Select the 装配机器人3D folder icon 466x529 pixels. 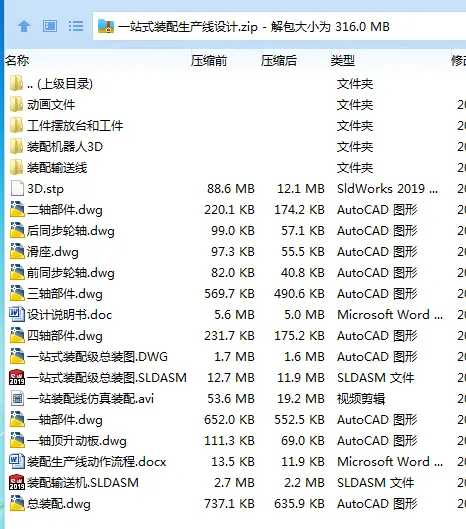coord(17,146)
